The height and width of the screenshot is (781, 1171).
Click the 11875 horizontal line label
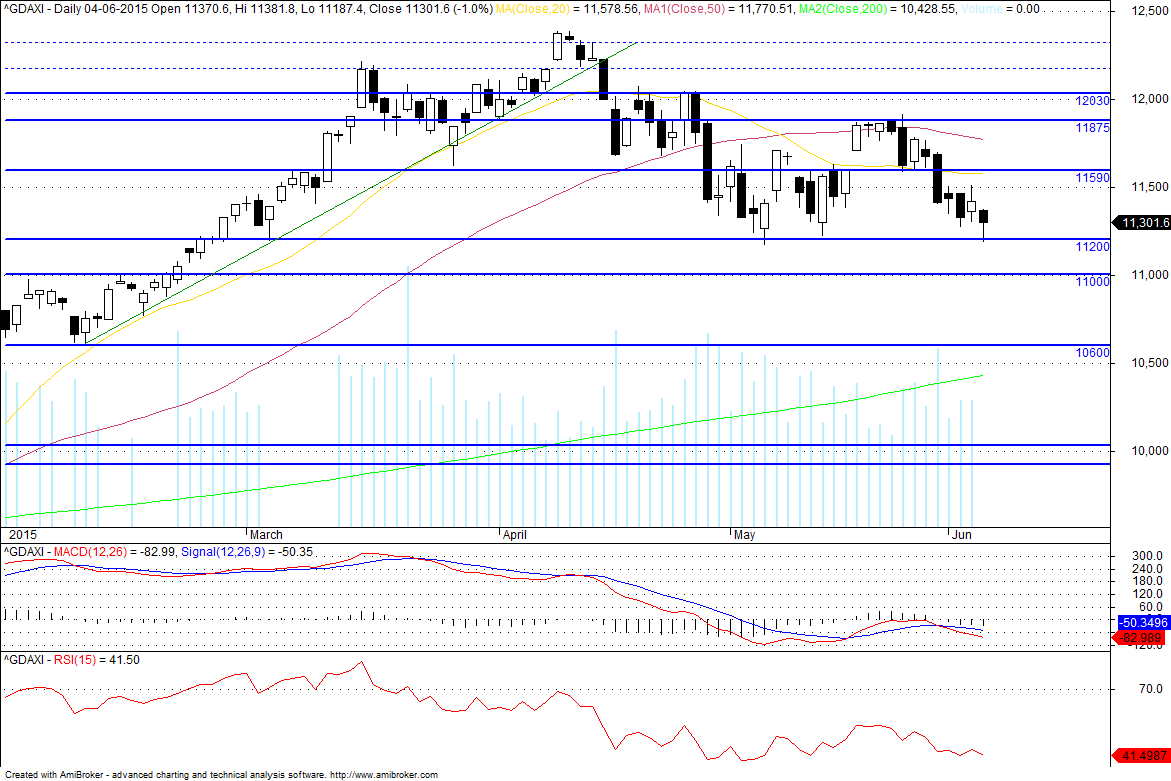[1092, 128]
